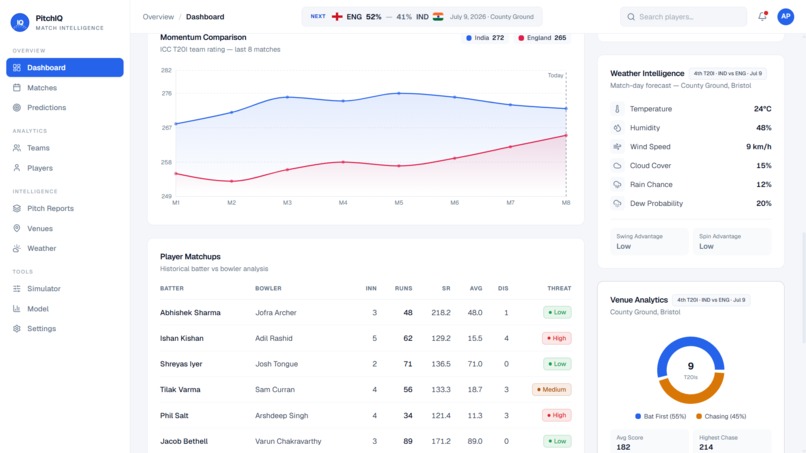Screen dimensions: 806x453
Task: Click the Players person icon
Action: pyautogui.click(x=17, y=168)
